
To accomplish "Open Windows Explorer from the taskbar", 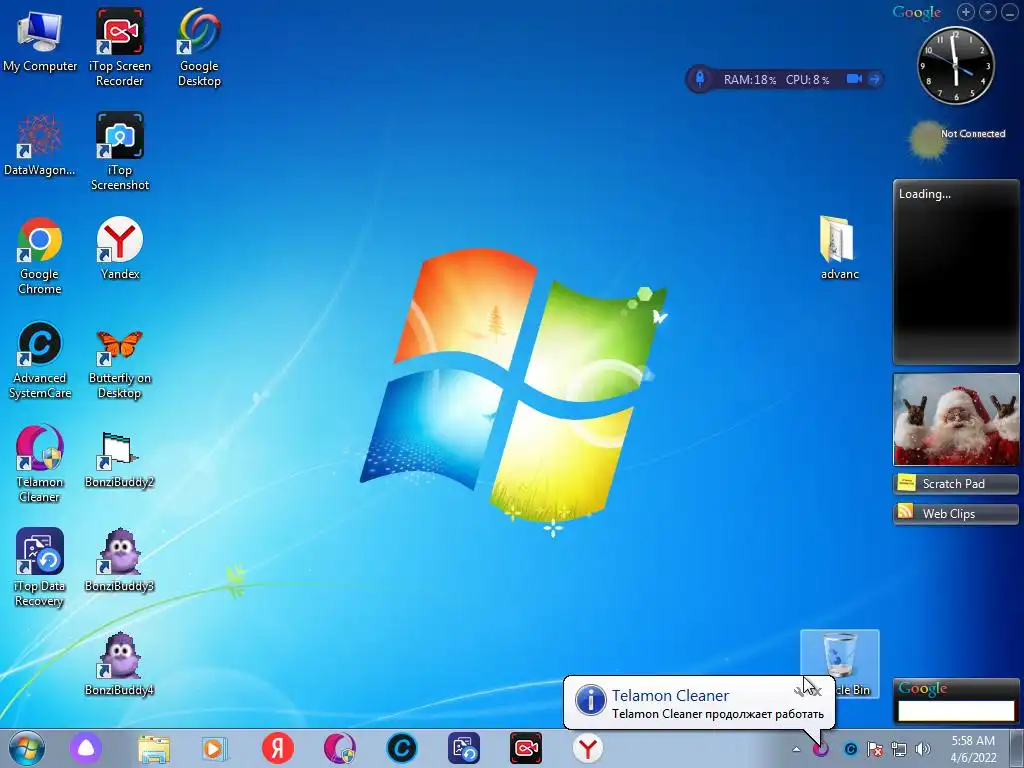I will (154, 748).
